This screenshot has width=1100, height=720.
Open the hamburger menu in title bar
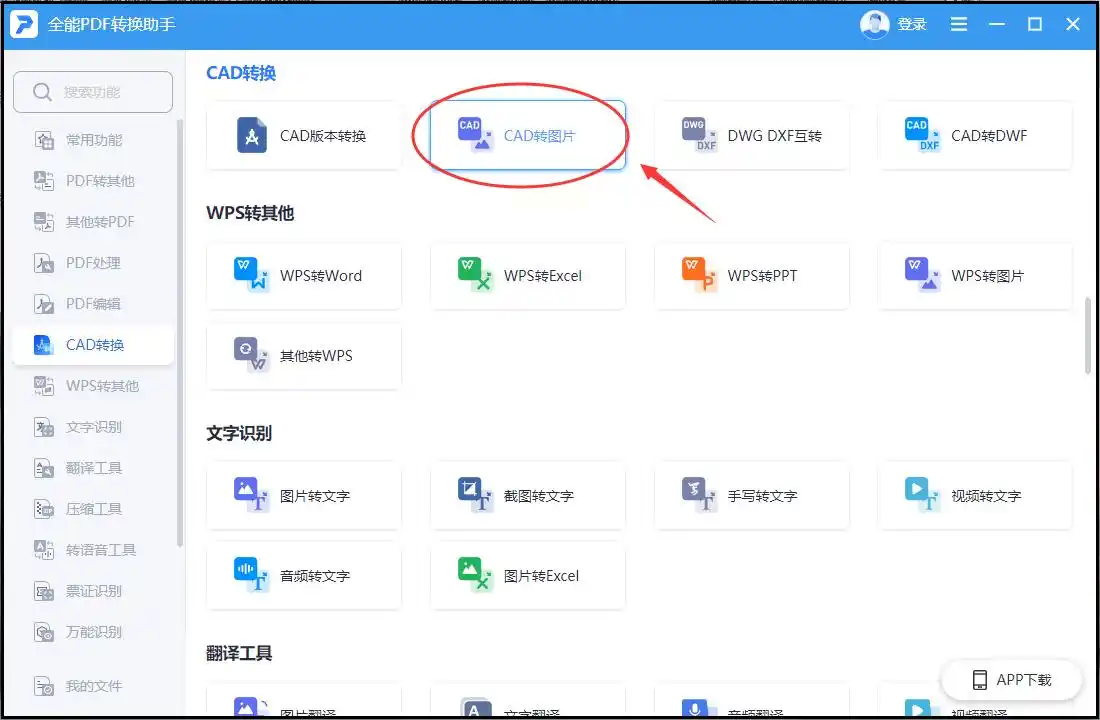[x=958, y=25]
